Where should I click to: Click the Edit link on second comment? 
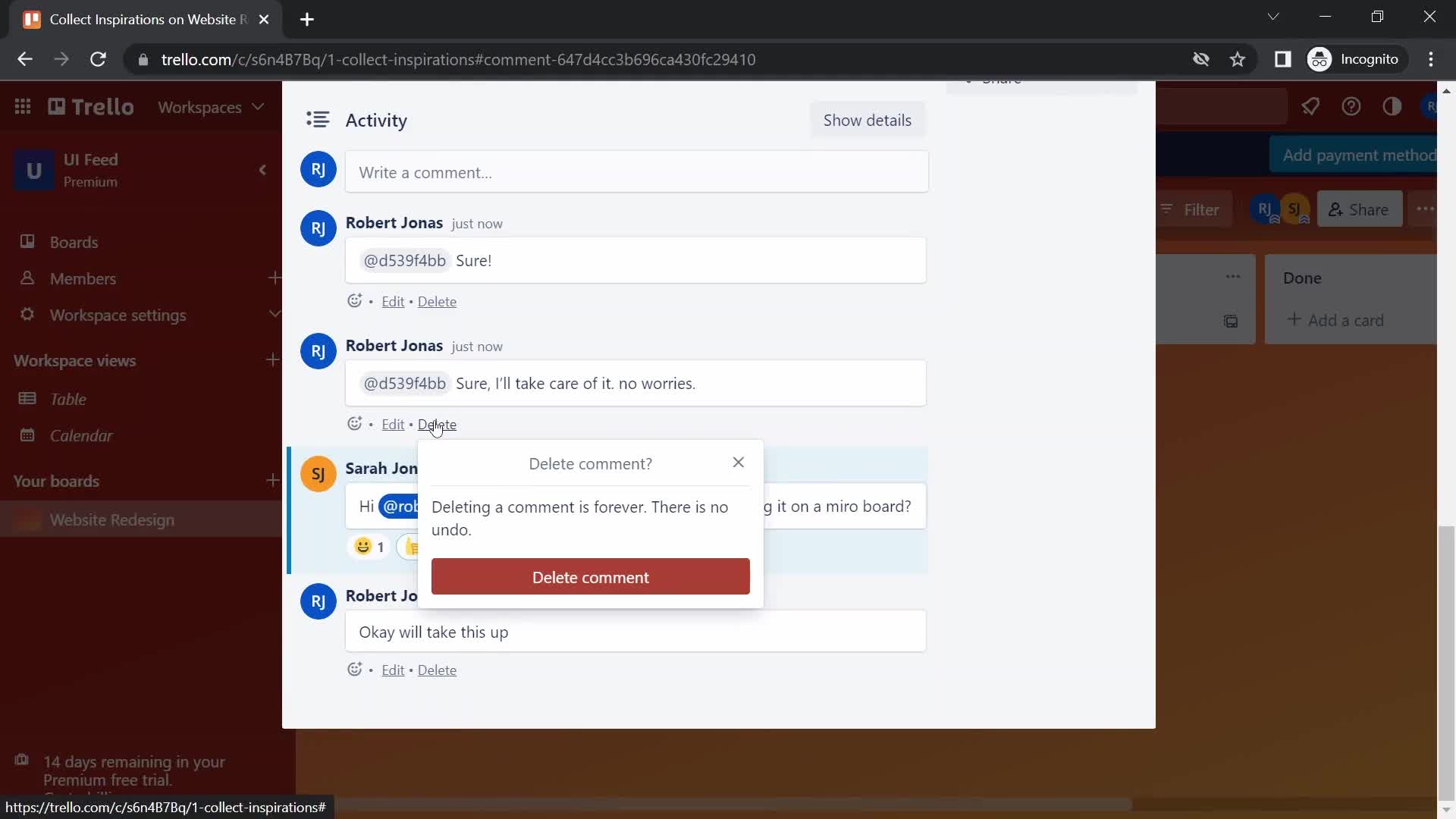coord(393,423)
